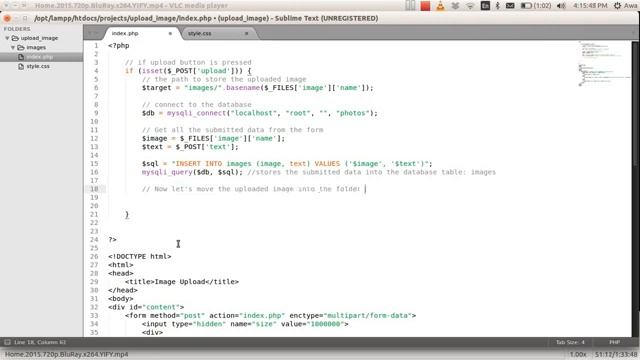This screenshot has width=640, height=360.
Task: Click the $image = $_FILES line
Action: click(213, 138)
